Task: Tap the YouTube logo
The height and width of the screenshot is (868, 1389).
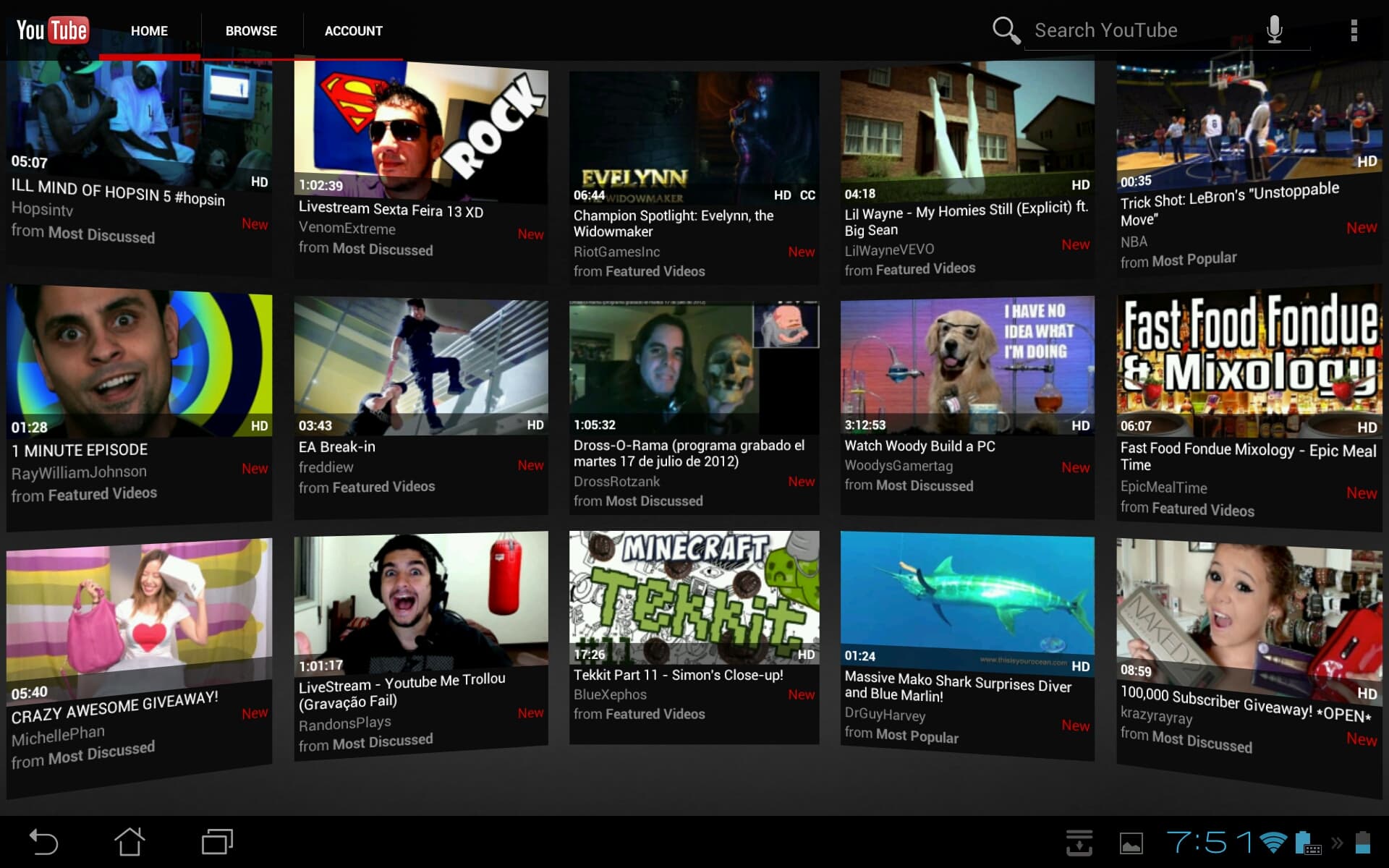Action: 52,30
